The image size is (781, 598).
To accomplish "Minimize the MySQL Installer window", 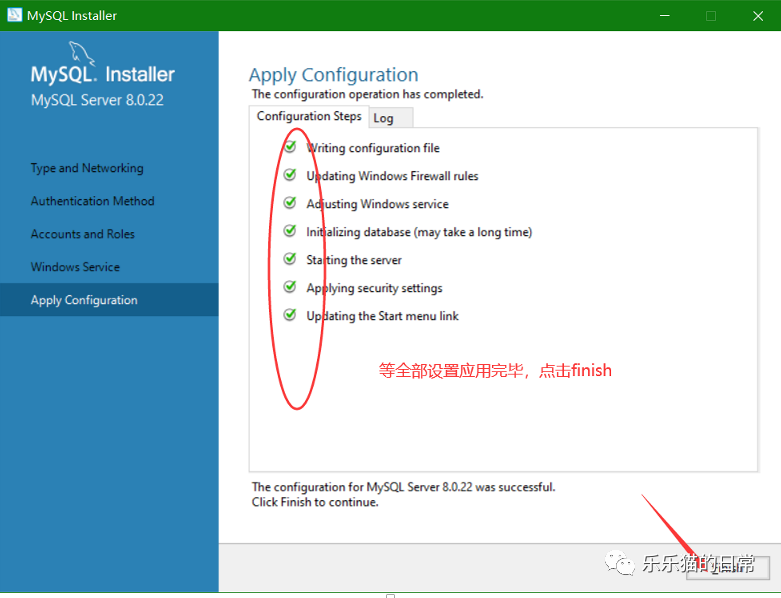I will 664,15.
